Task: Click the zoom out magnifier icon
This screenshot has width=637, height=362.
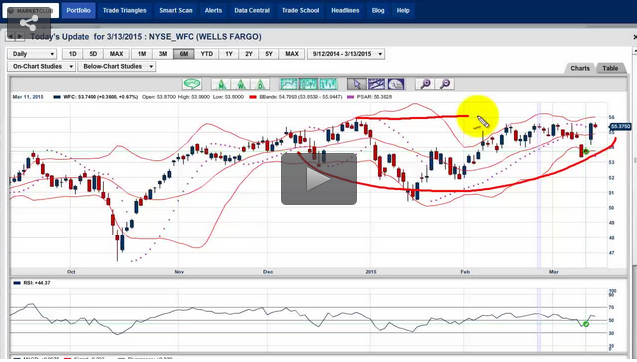Action: [445, 84]
